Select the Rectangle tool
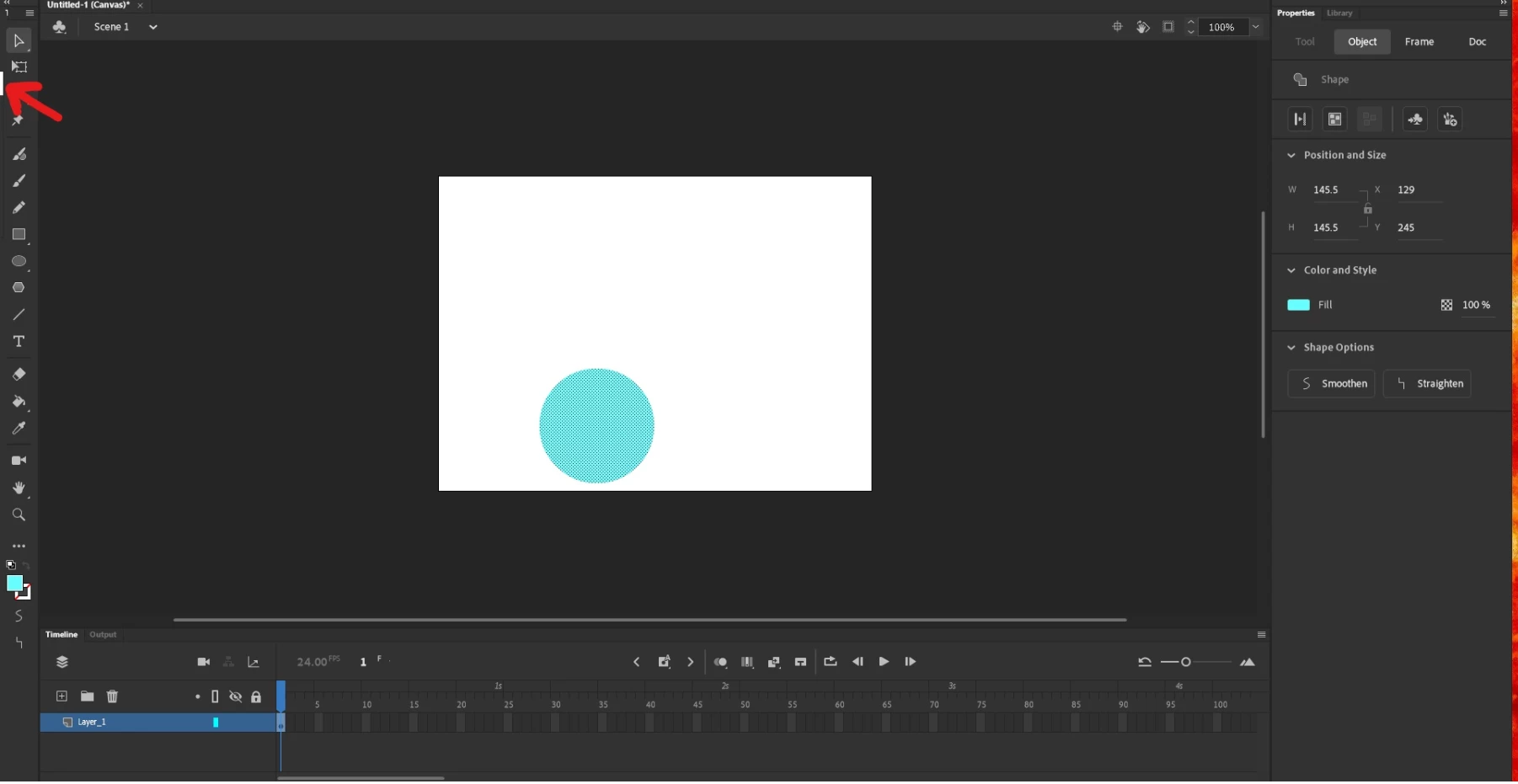Viewport: 1518px width, 784px height. click(x=19, y=235)
